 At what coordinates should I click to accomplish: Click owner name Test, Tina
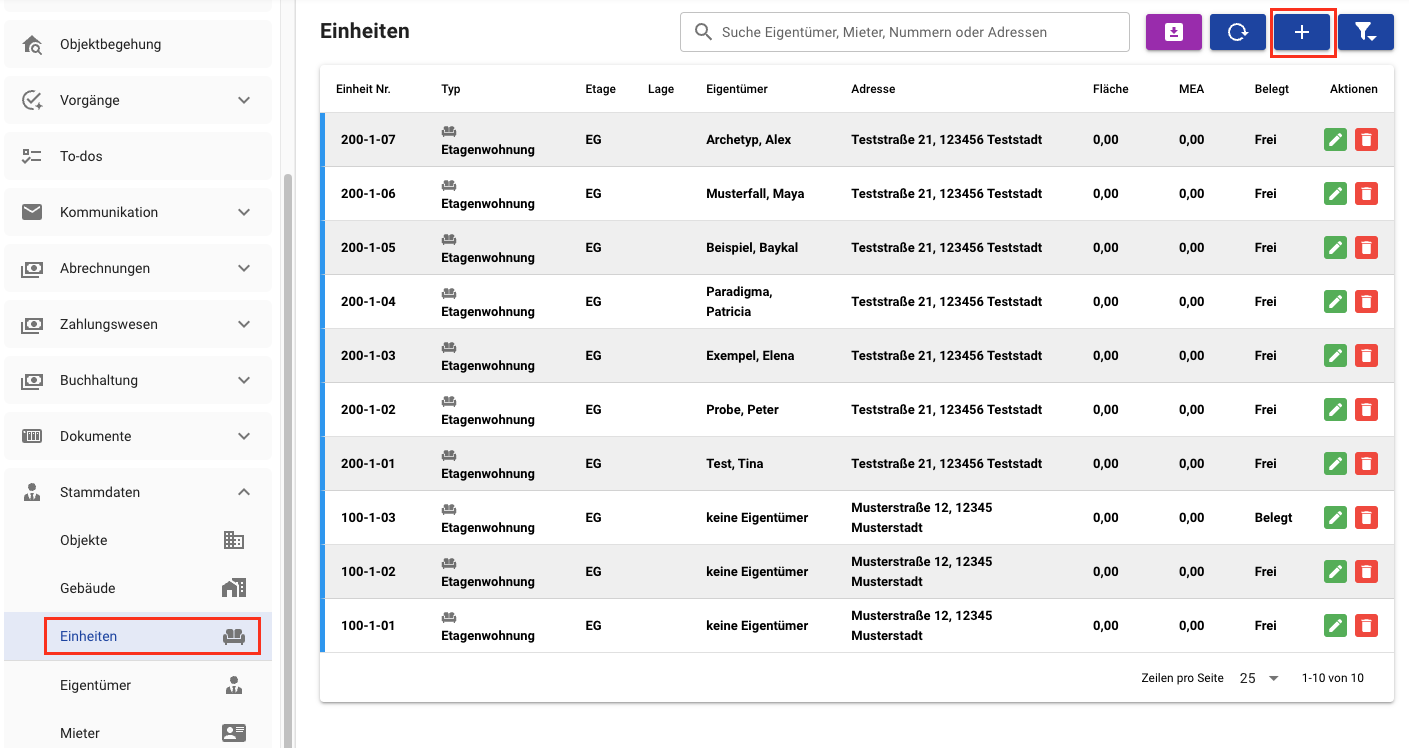click(734, 464)
